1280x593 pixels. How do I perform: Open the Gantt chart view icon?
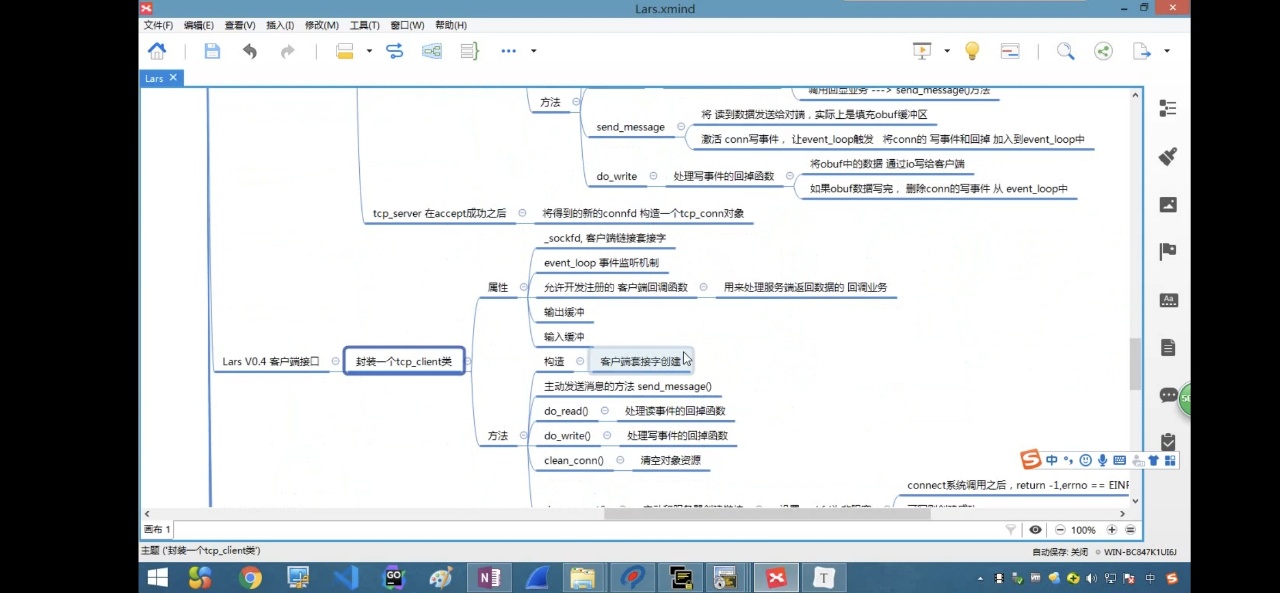click(1010, 51)
